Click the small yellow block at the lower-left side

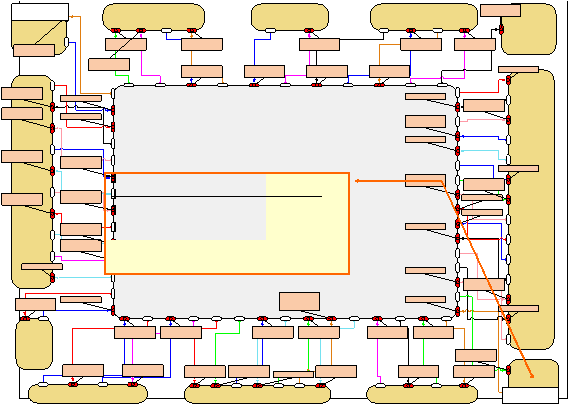(x=34, y=344)
